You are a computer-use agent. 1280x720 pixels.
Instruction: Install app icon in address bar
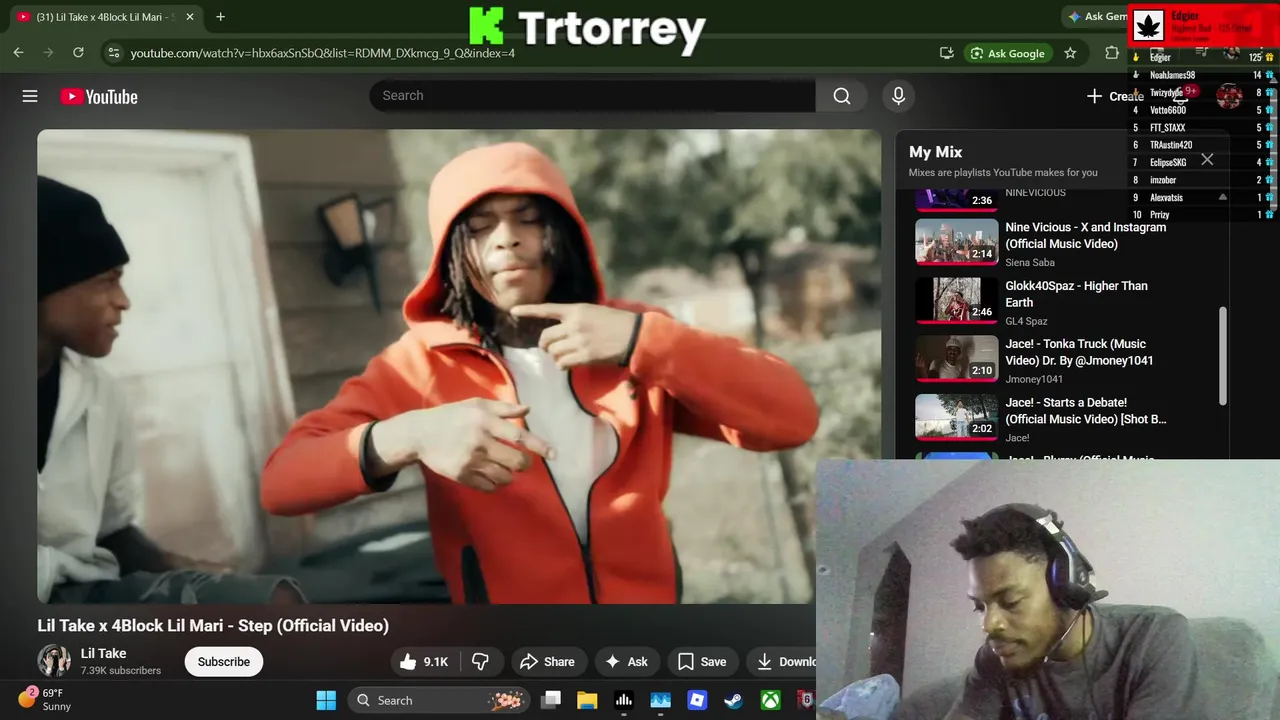[946, 53]
